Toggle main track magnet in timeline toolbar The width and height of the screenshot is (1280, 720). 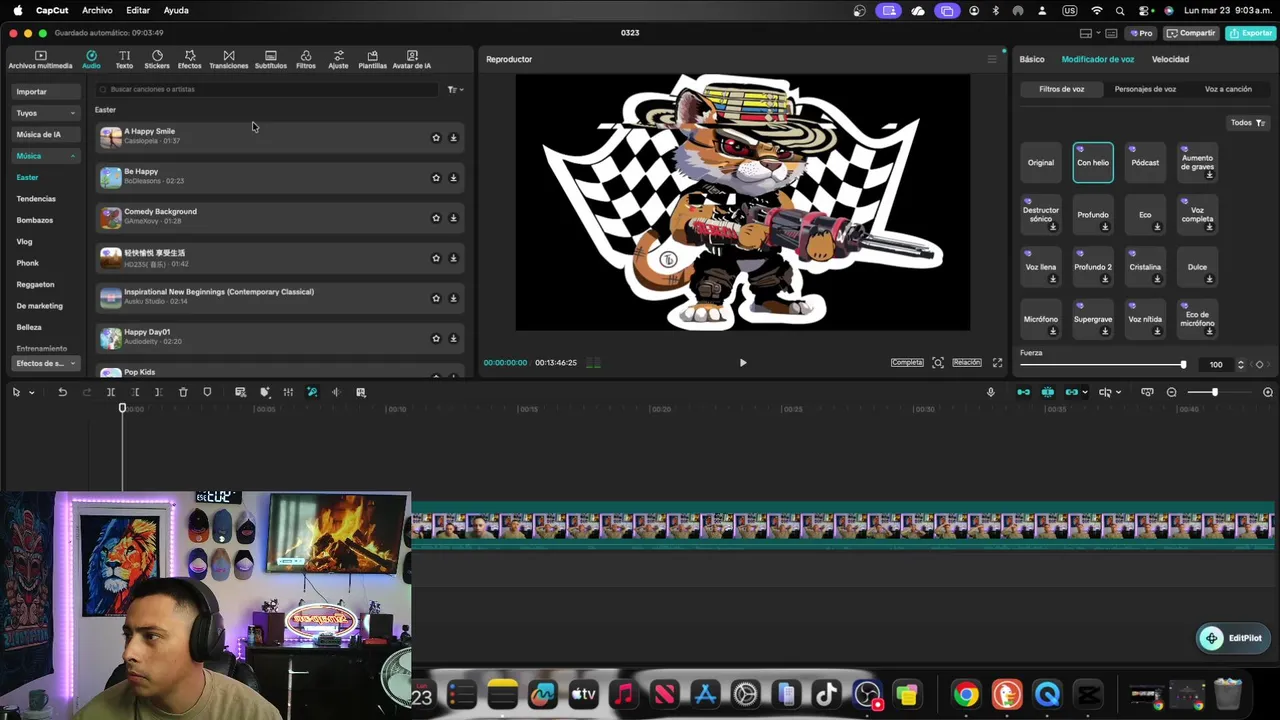(x=1023, y=392)
